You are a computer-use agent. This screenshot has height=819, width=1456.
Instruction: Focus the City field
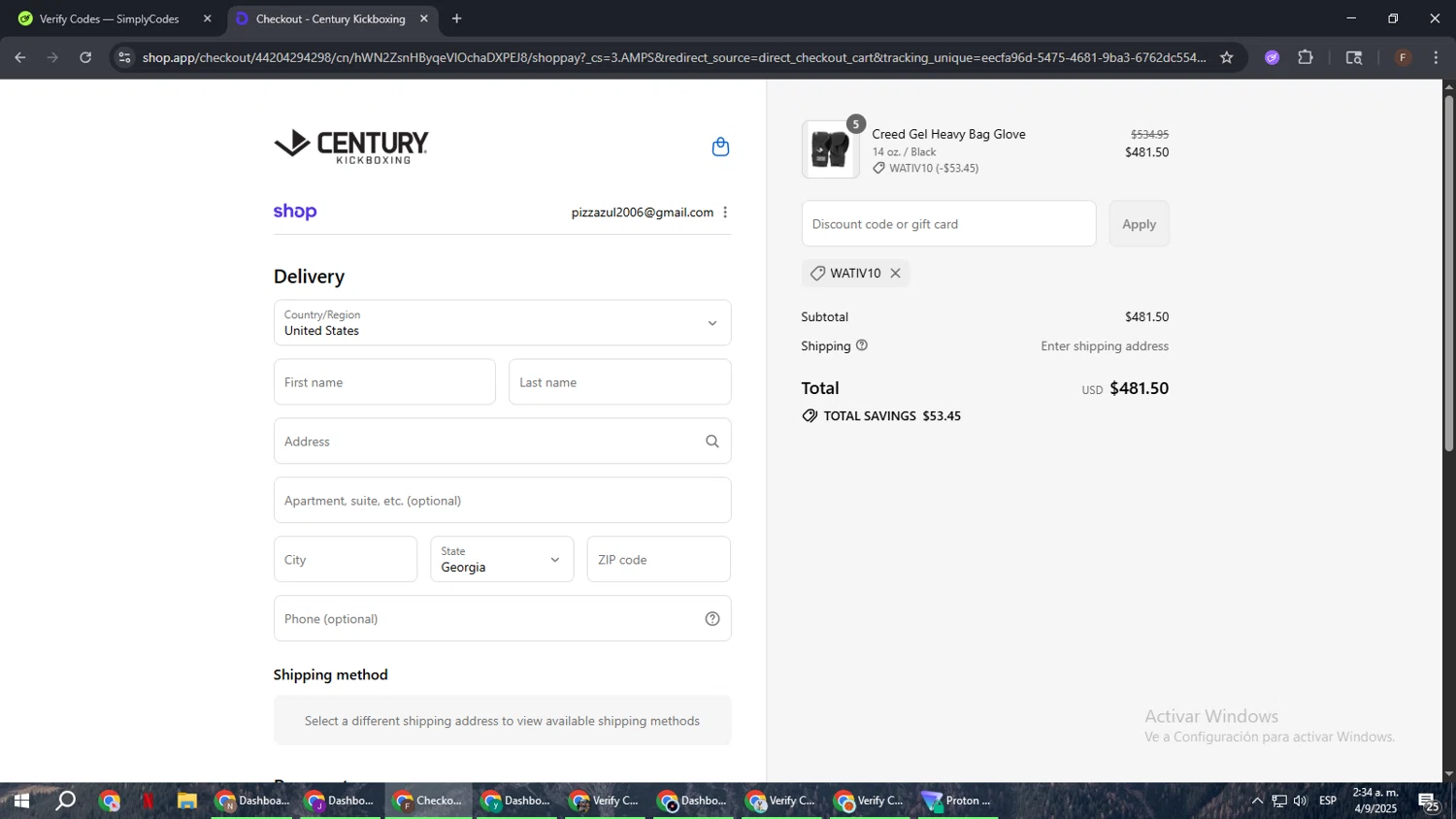coord(346,560)
